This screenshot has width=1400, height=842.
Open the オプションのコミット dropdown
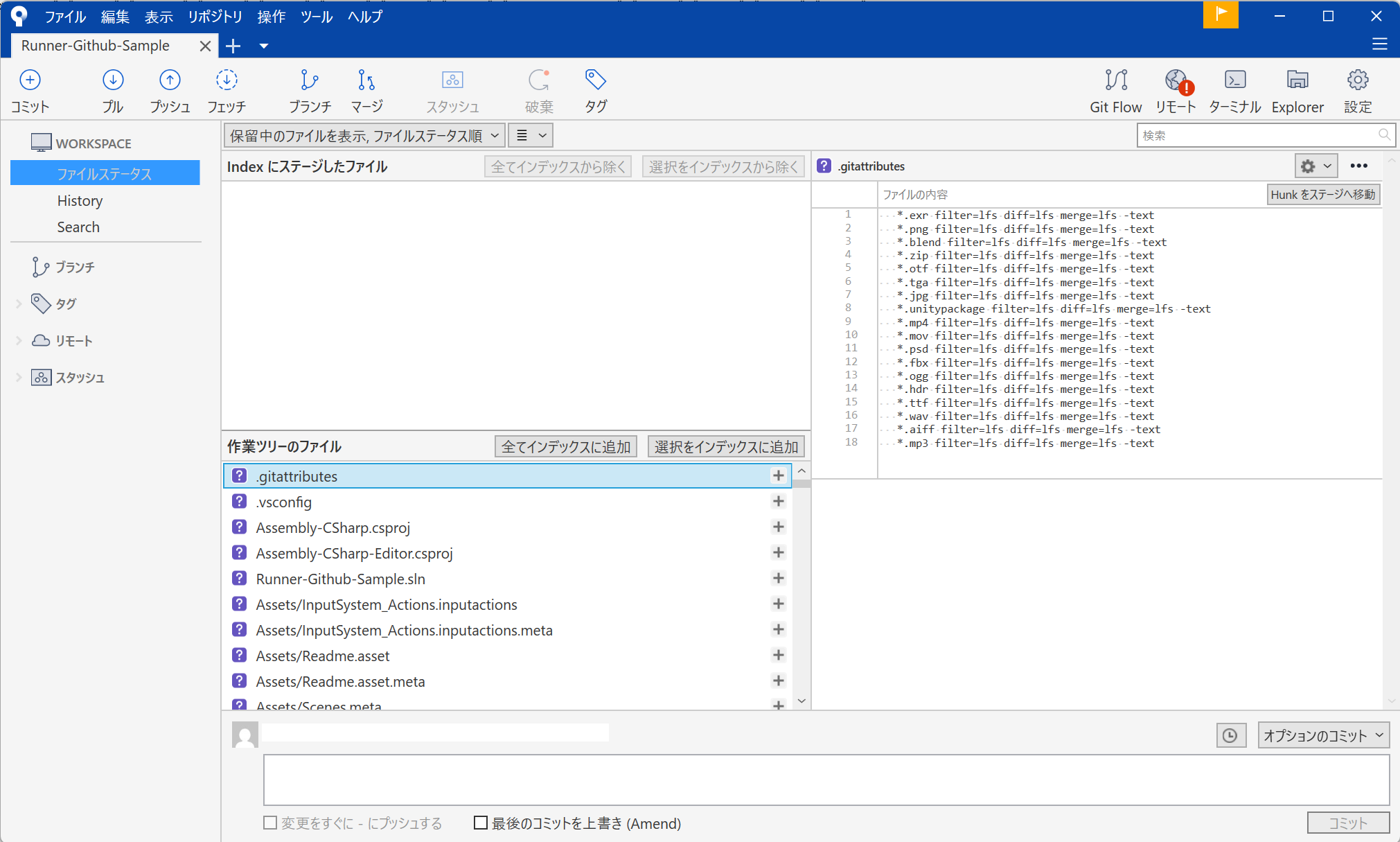1323,735
